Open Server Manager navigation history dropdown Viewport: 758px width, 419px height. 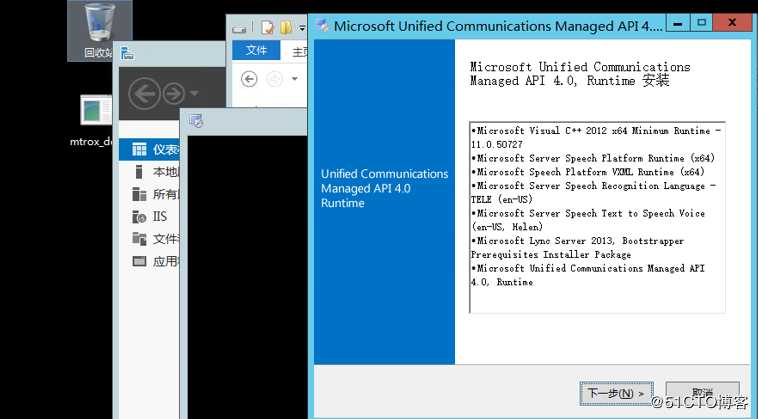pyautogui.click(x=194, y=93)
